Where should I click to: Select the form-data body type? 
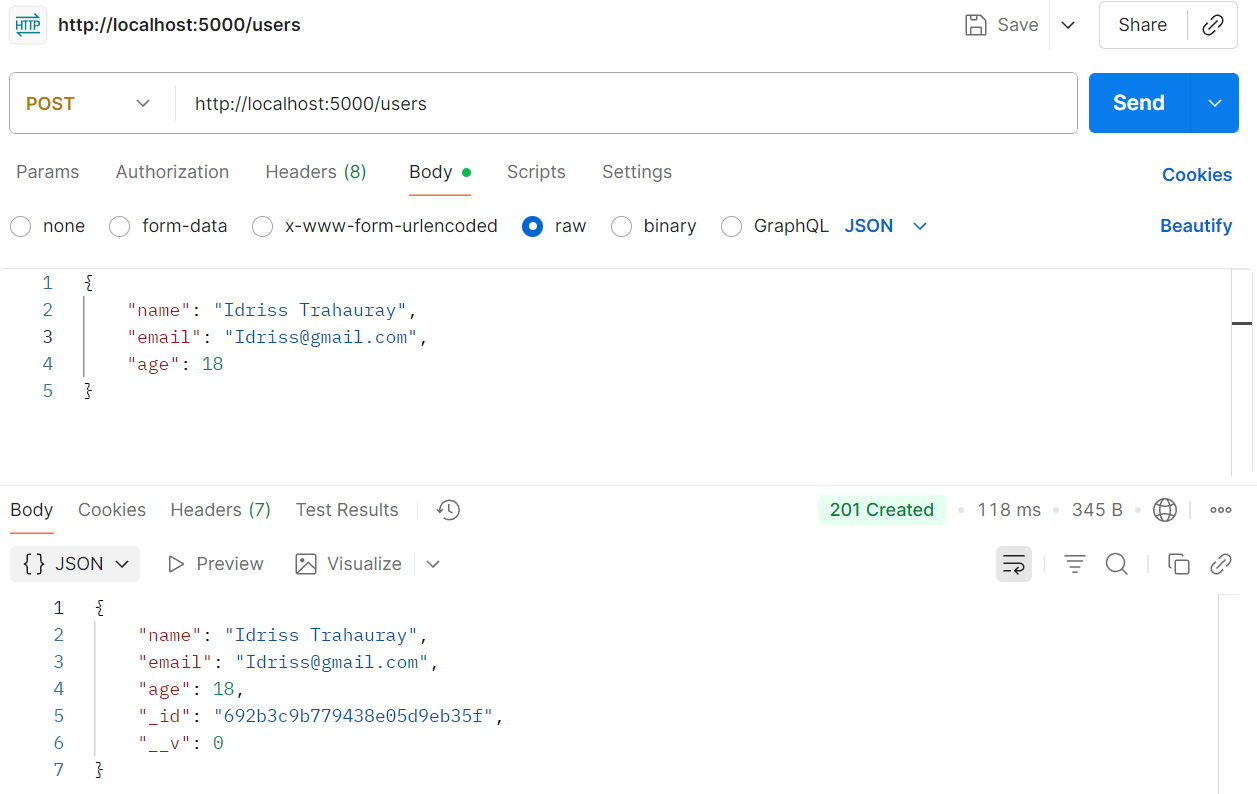tap(120, 226)
